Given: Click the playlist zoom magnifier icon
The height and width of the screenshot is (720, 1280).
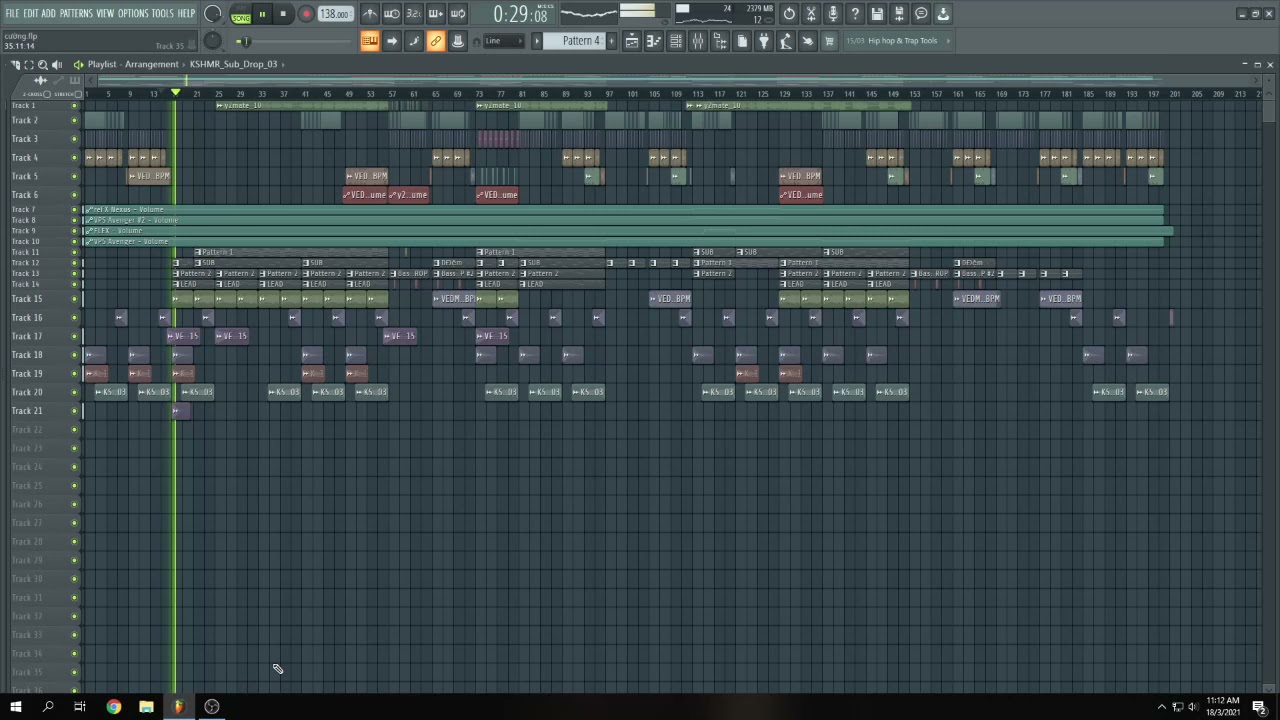Looking at the screenshot, I should tap(42, 64).
